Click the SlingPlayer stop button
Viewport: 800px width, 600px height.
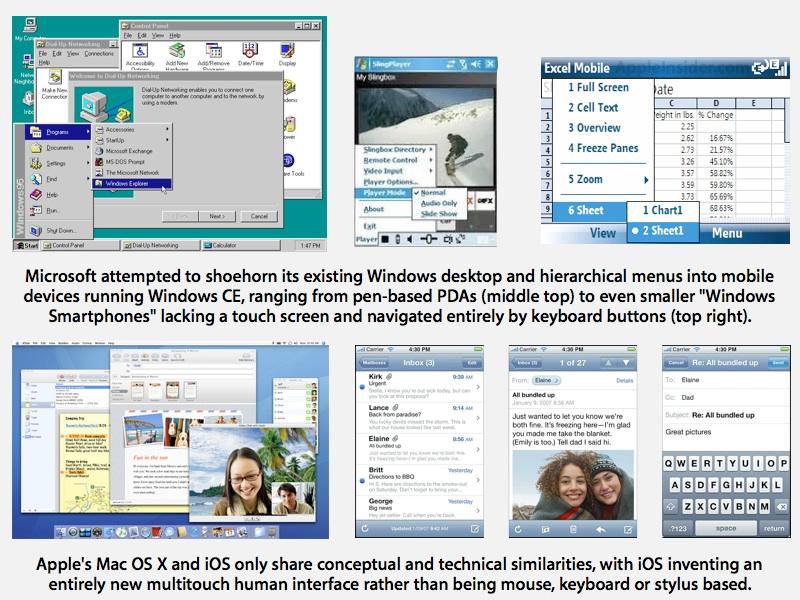385,239
